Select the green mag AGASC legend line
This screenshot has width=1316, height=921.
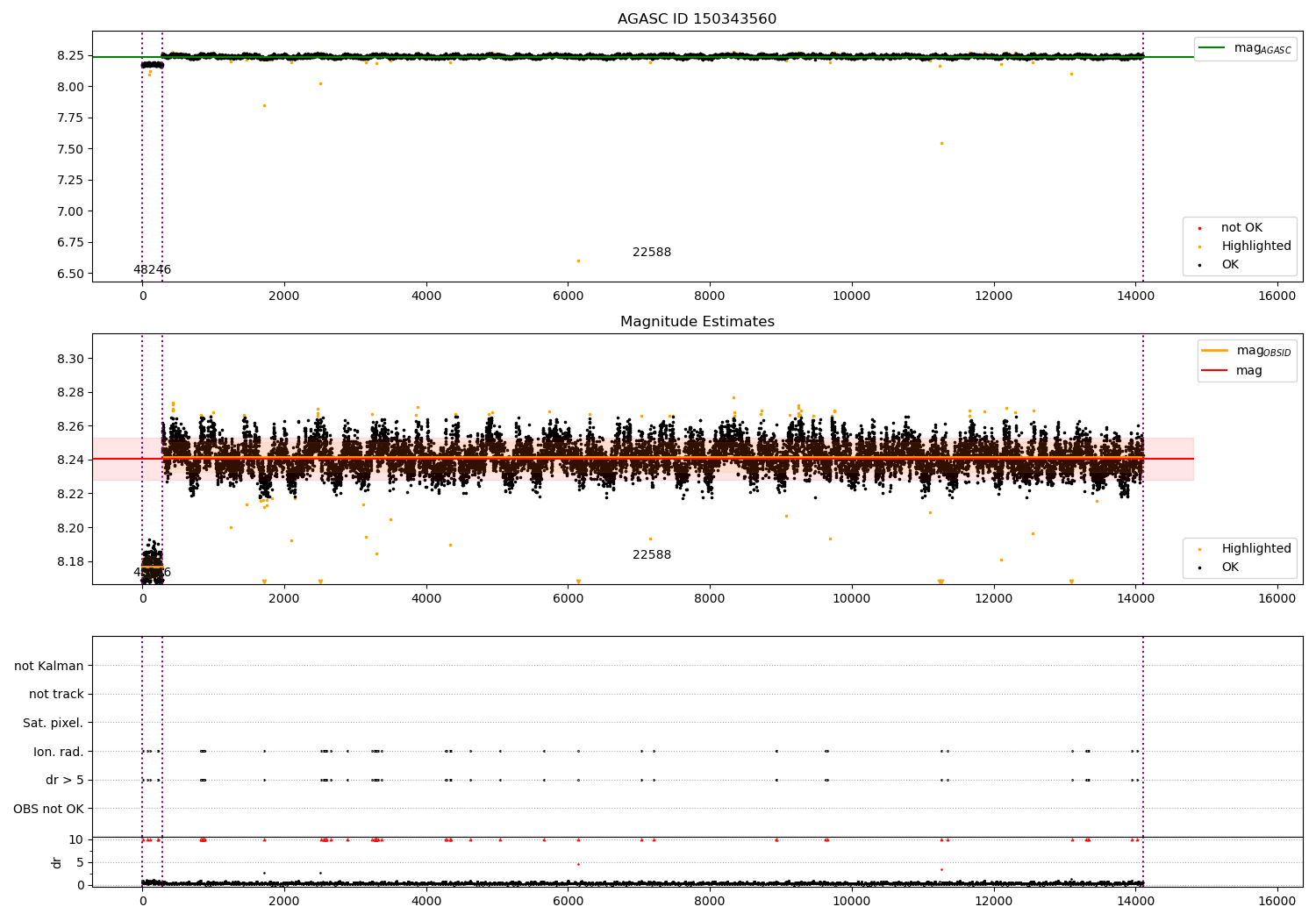1212,48
